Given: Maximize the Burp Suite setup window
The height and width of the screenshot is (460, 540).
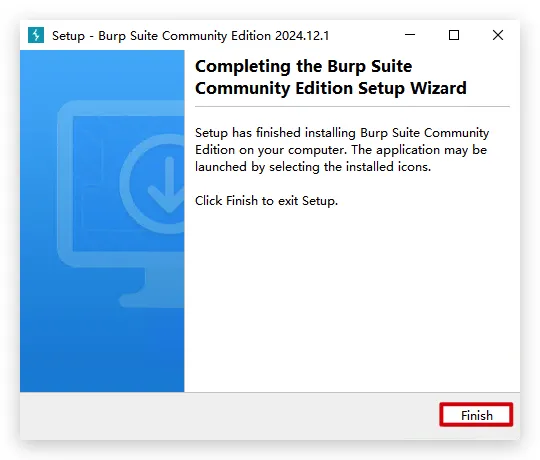Looking at the screenshot, I should tap(454, 35).
